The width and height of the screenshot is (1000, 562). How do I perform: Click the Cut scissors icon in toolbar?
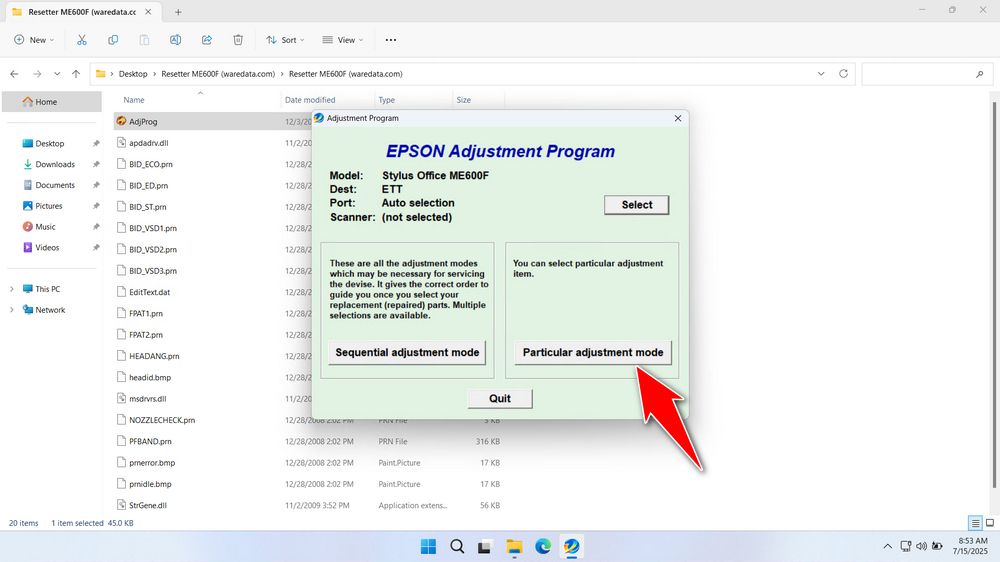click(x=82, y=40)
